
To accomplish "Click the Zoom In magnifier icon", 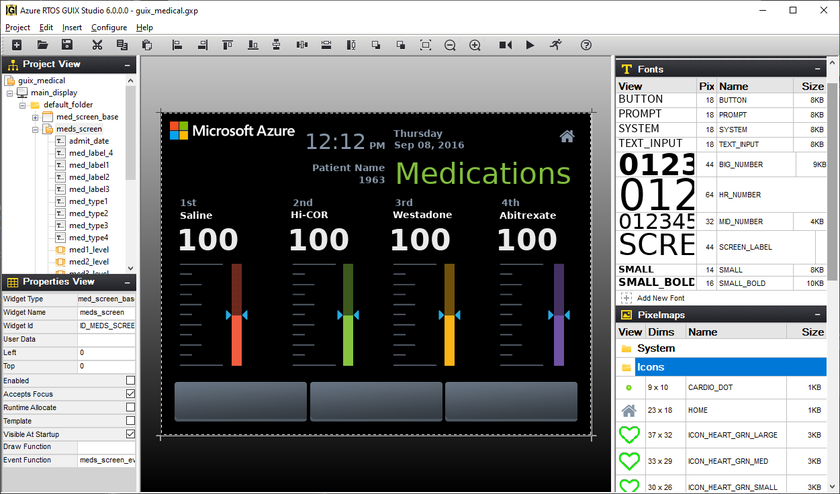I will coord(475,45).
